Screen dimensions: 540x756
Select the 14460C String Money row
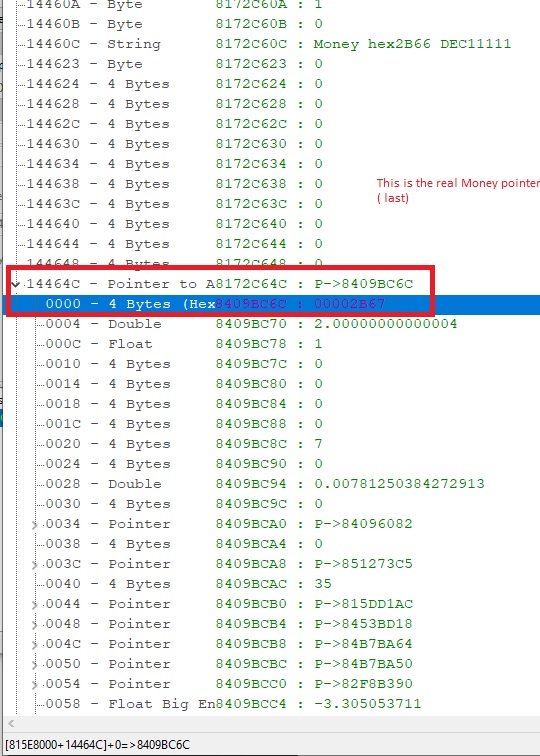pos(268,44)
